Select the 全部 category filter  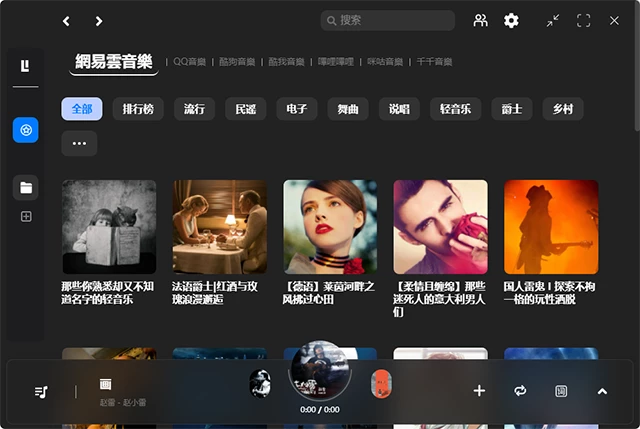click(x=82, y=109)
